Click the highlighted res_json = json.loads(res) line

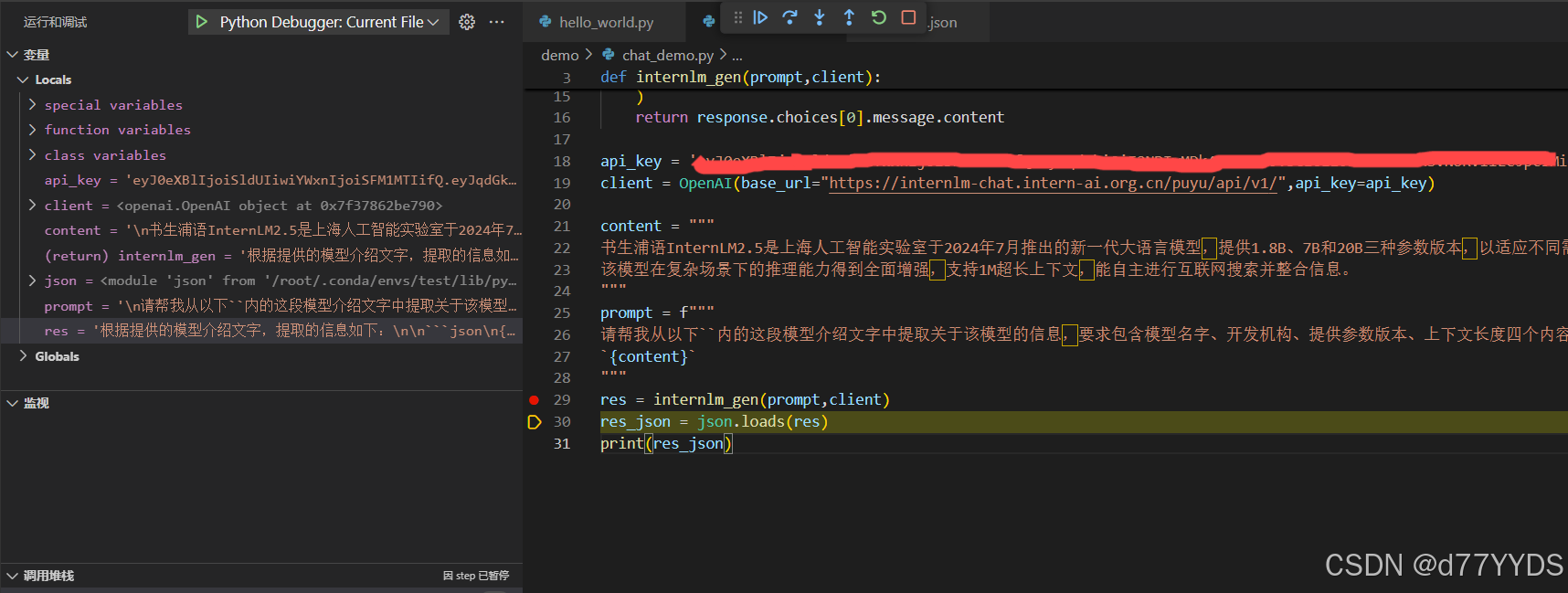(714, 421)
